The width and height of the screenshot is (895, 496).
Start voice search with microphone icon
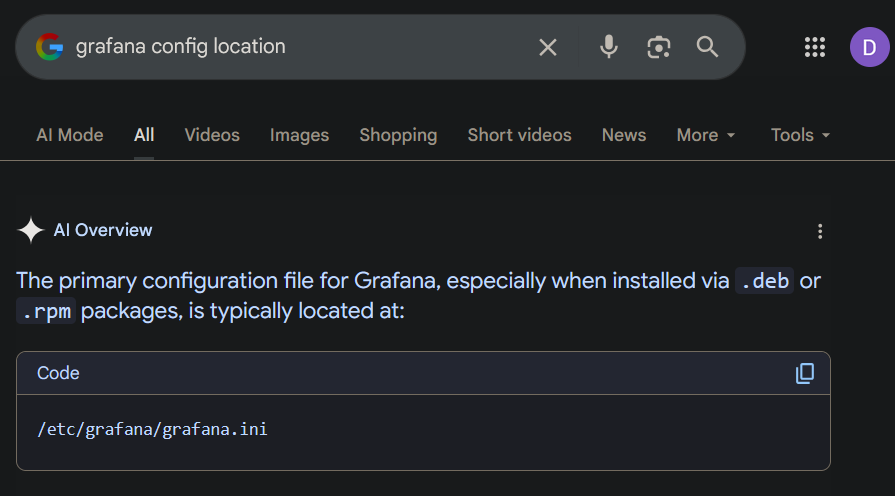pos(608,47)
